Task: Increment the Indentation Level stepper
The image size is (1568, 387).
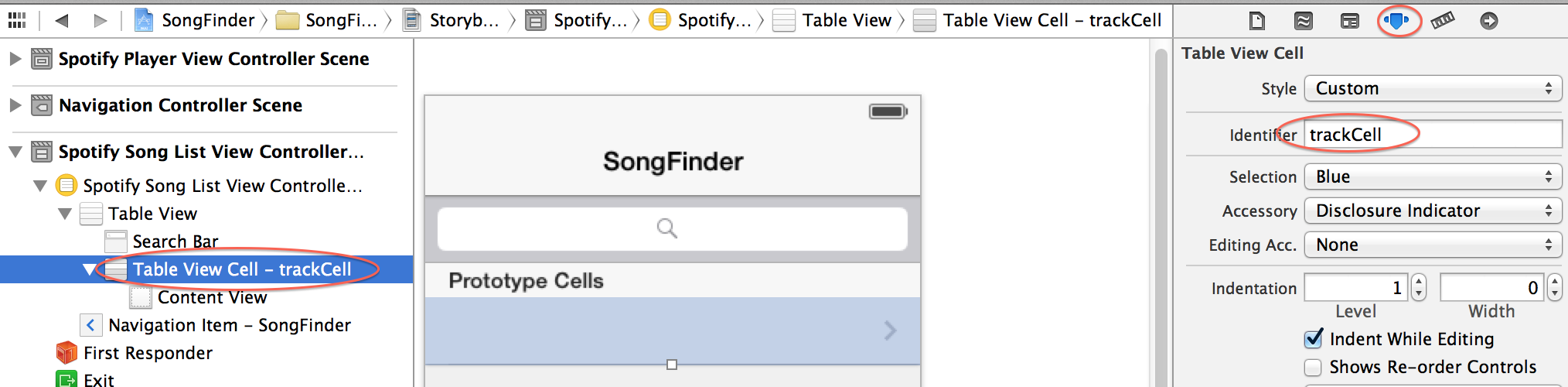Action: point(1418,282)
